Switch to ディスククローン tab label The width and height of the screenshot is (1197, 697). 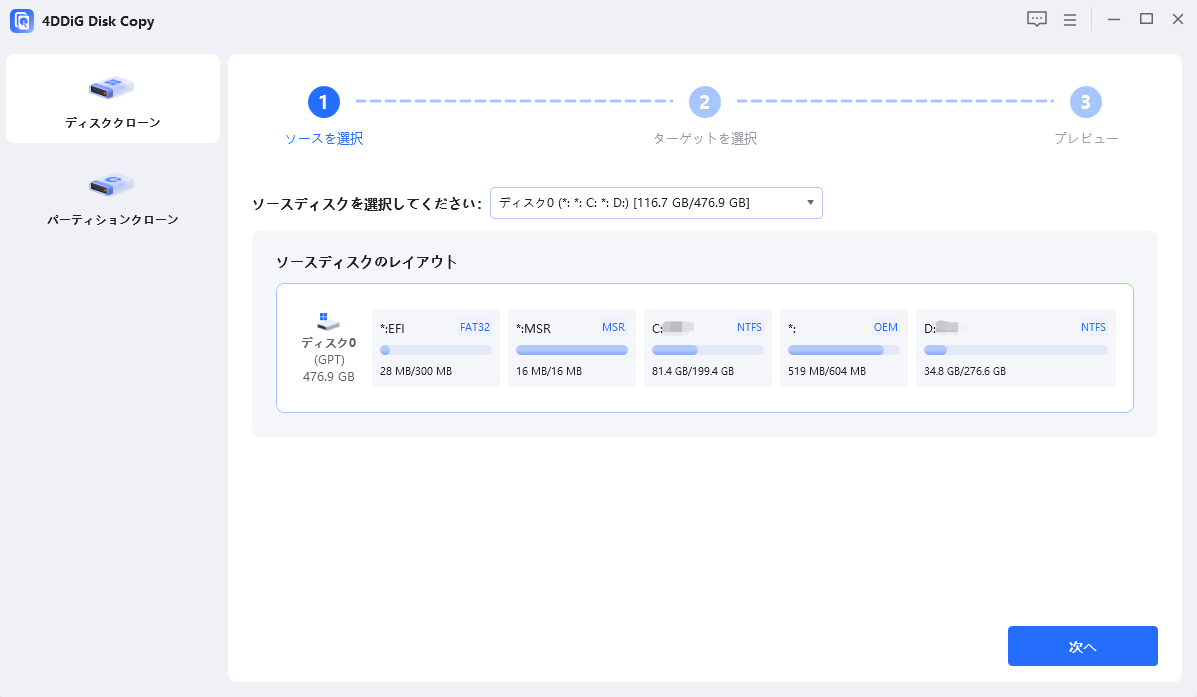pyautogui.click(x=112, y=123)
